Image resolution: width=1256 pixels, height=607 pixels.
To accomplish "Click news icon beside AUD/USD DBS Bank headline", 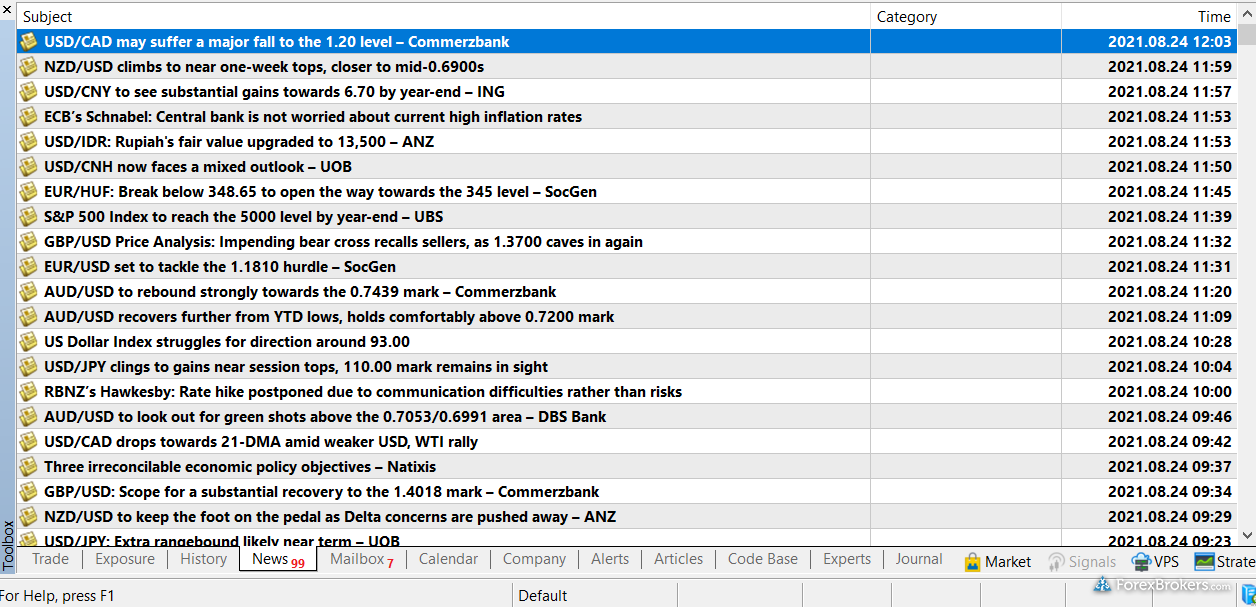I will [28, 417].
